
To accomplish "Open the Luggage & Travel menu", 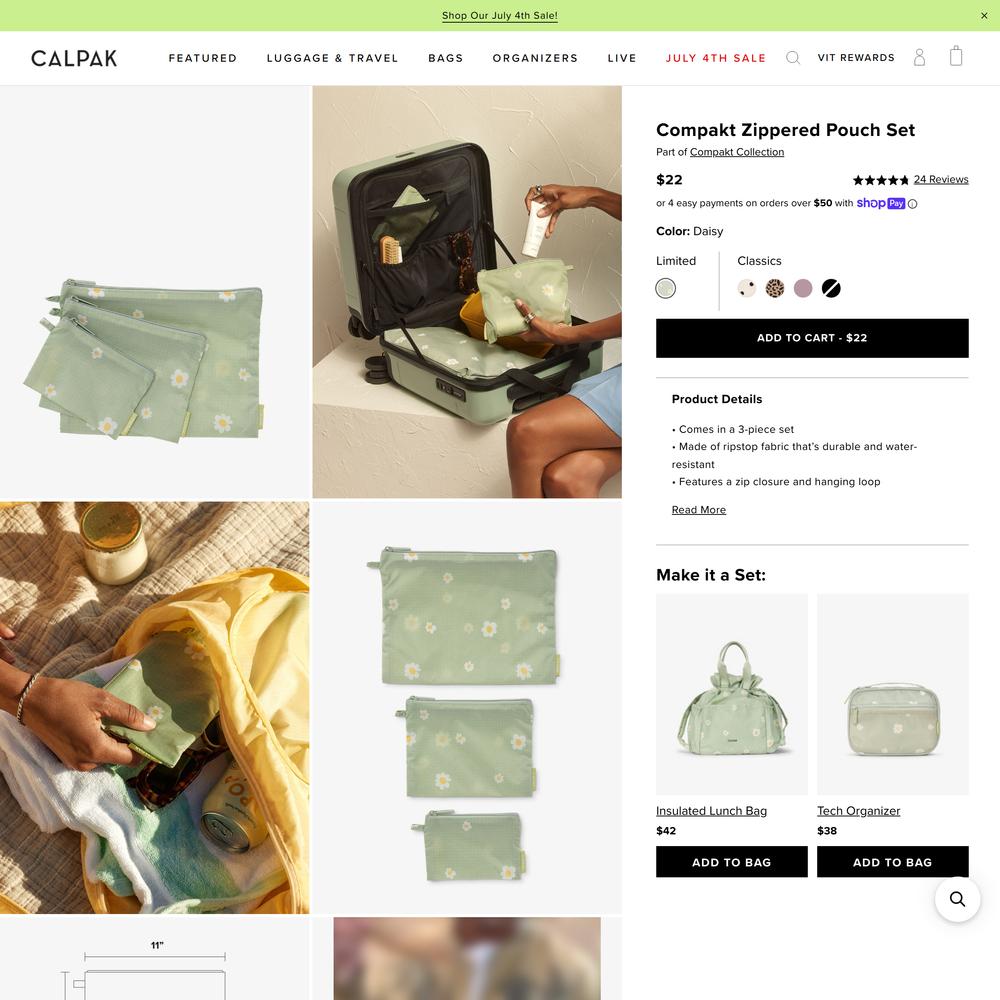I will [x=332, y=58].
